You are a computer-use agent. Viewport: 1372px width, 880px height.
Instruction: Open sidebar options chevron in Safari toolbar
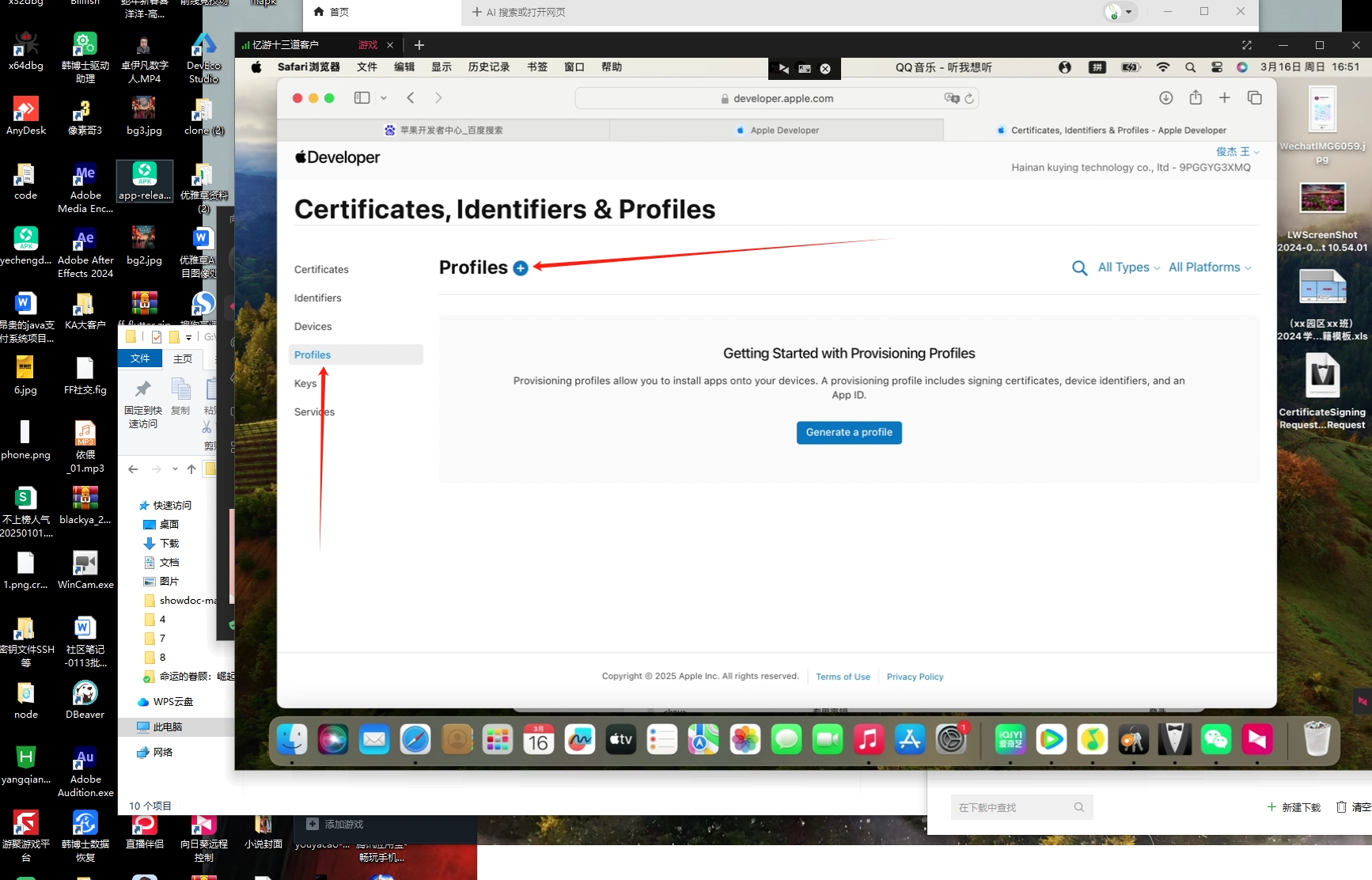(x=384, y=98)
